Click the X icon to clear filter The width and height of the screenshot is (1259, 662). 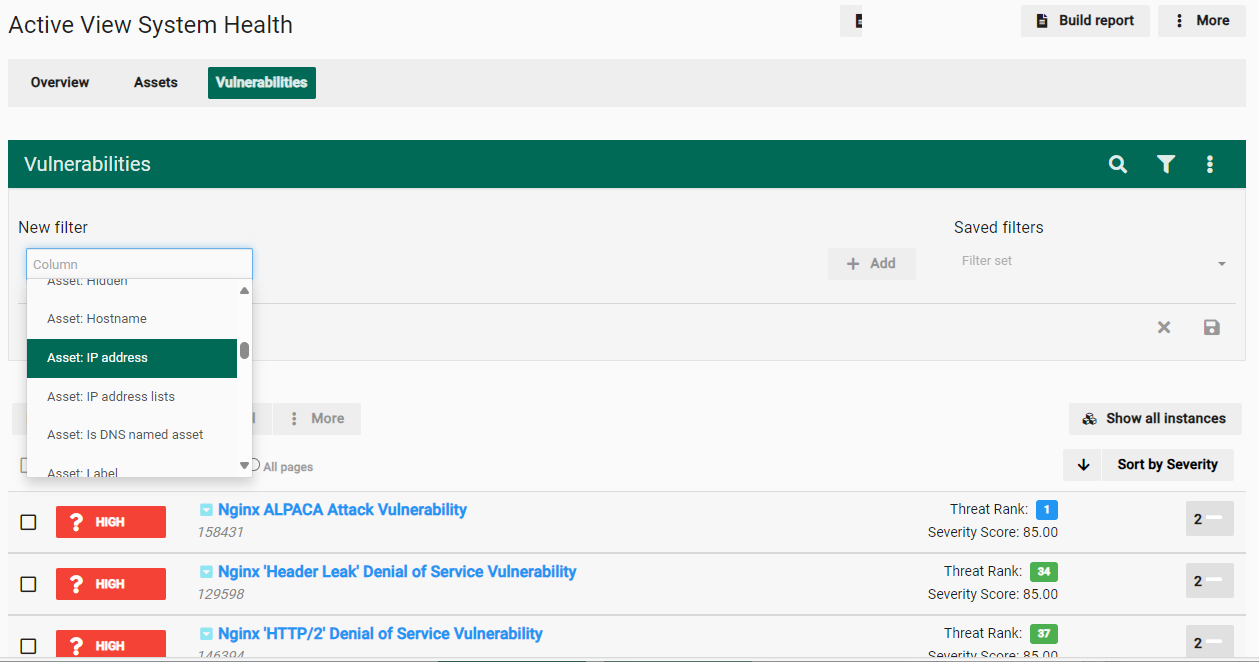tap(1164, 327)
